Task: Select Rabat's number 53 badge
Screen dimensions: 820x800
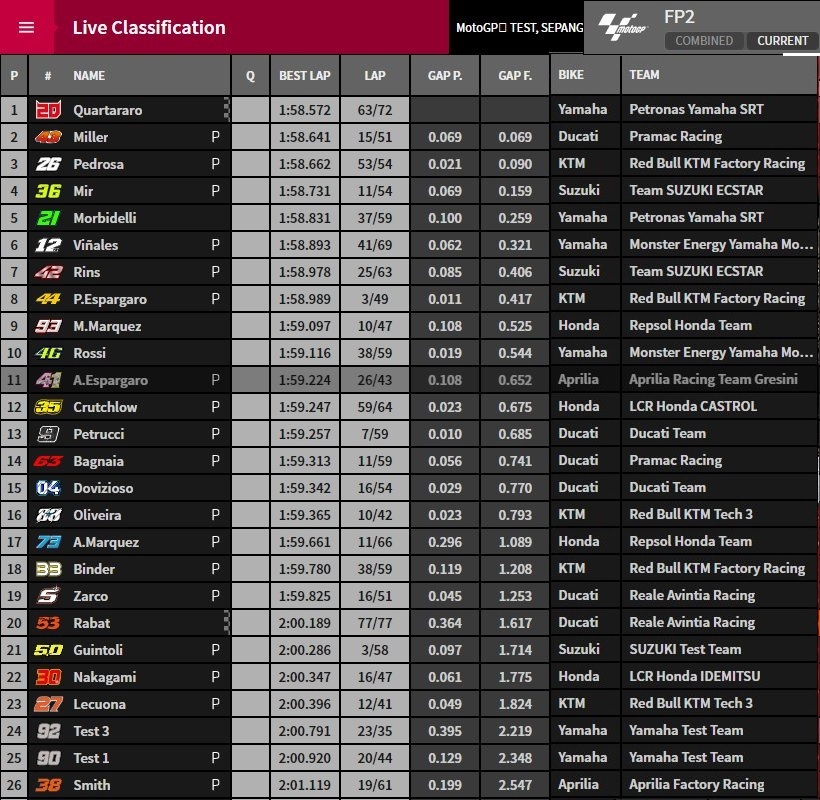Action: pos(48,623)
